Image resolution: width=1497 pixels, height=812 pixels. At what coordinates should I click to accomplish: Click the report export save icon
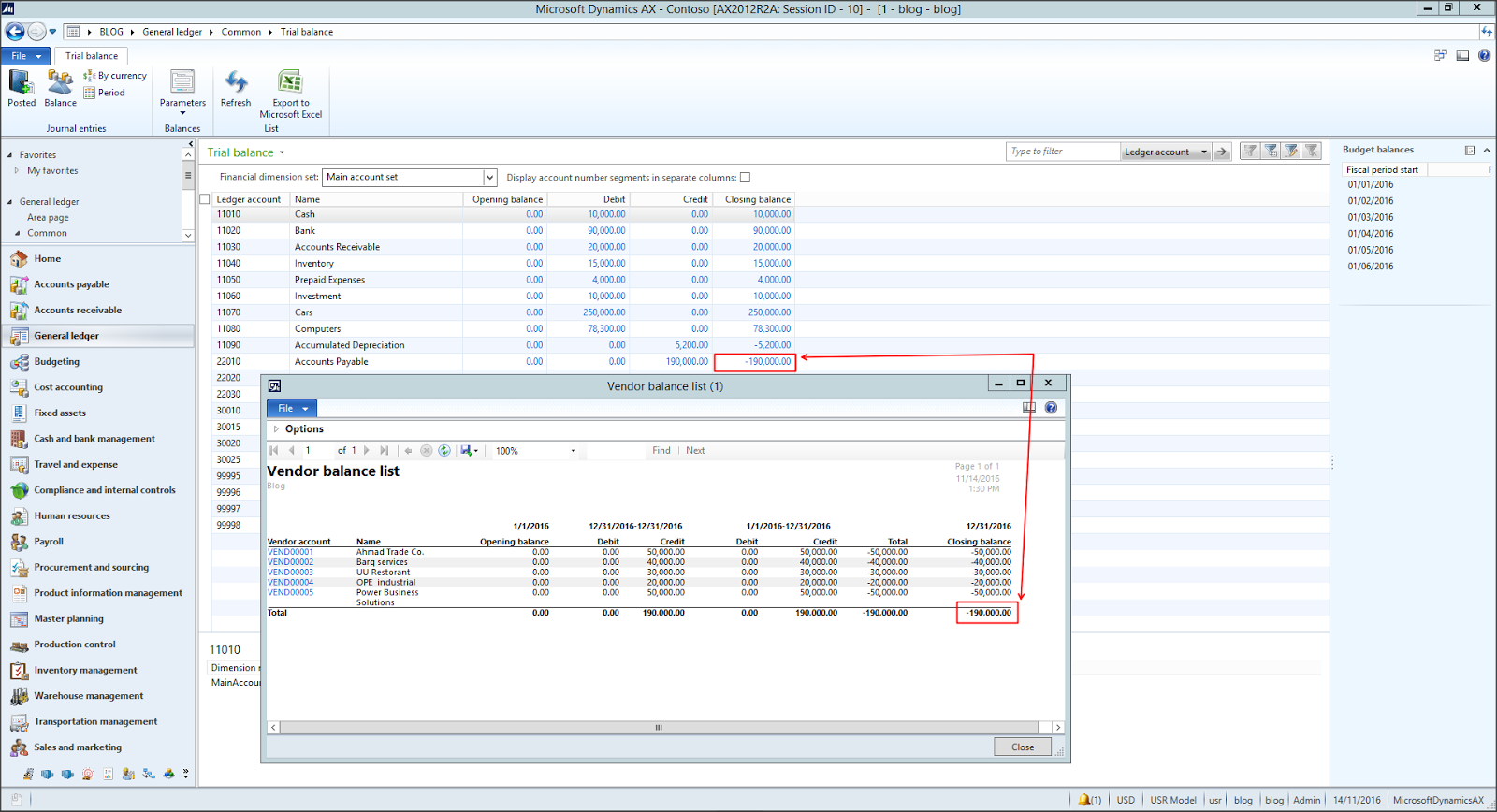coord(468,451)
